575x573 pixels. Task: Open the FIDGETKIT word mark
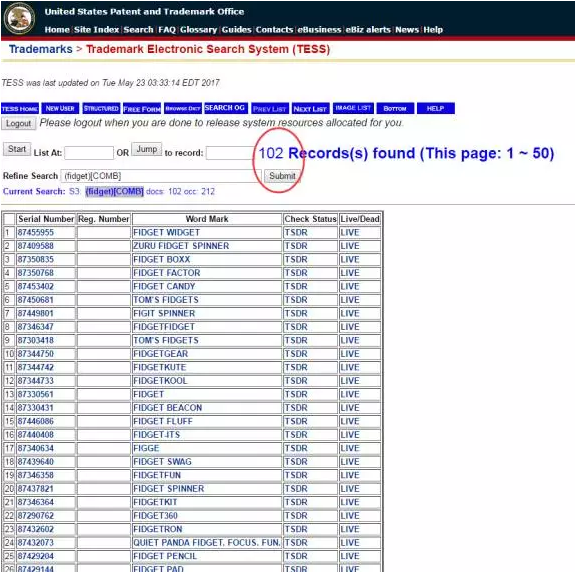155,502
